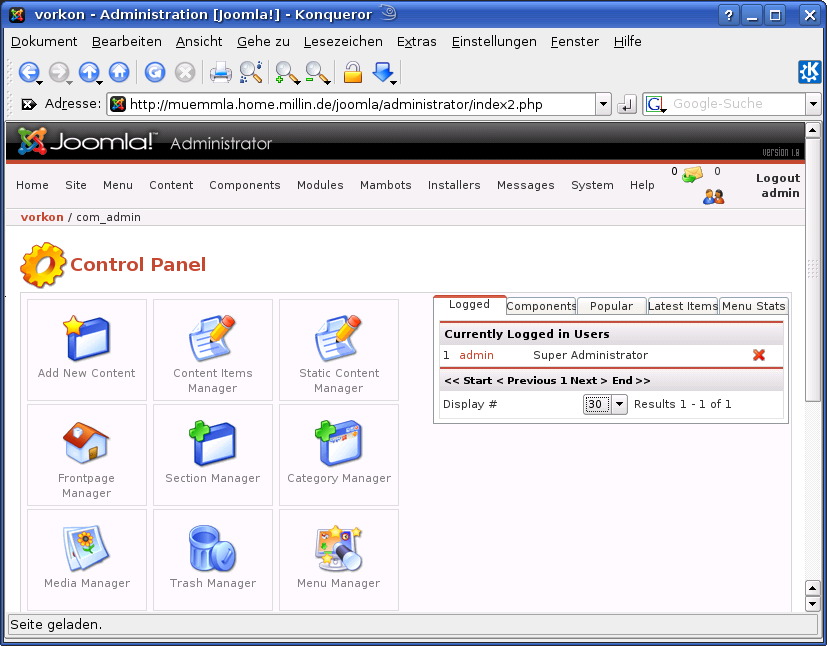
Task: Open the Add New Content icon
Action: [86, 338]
